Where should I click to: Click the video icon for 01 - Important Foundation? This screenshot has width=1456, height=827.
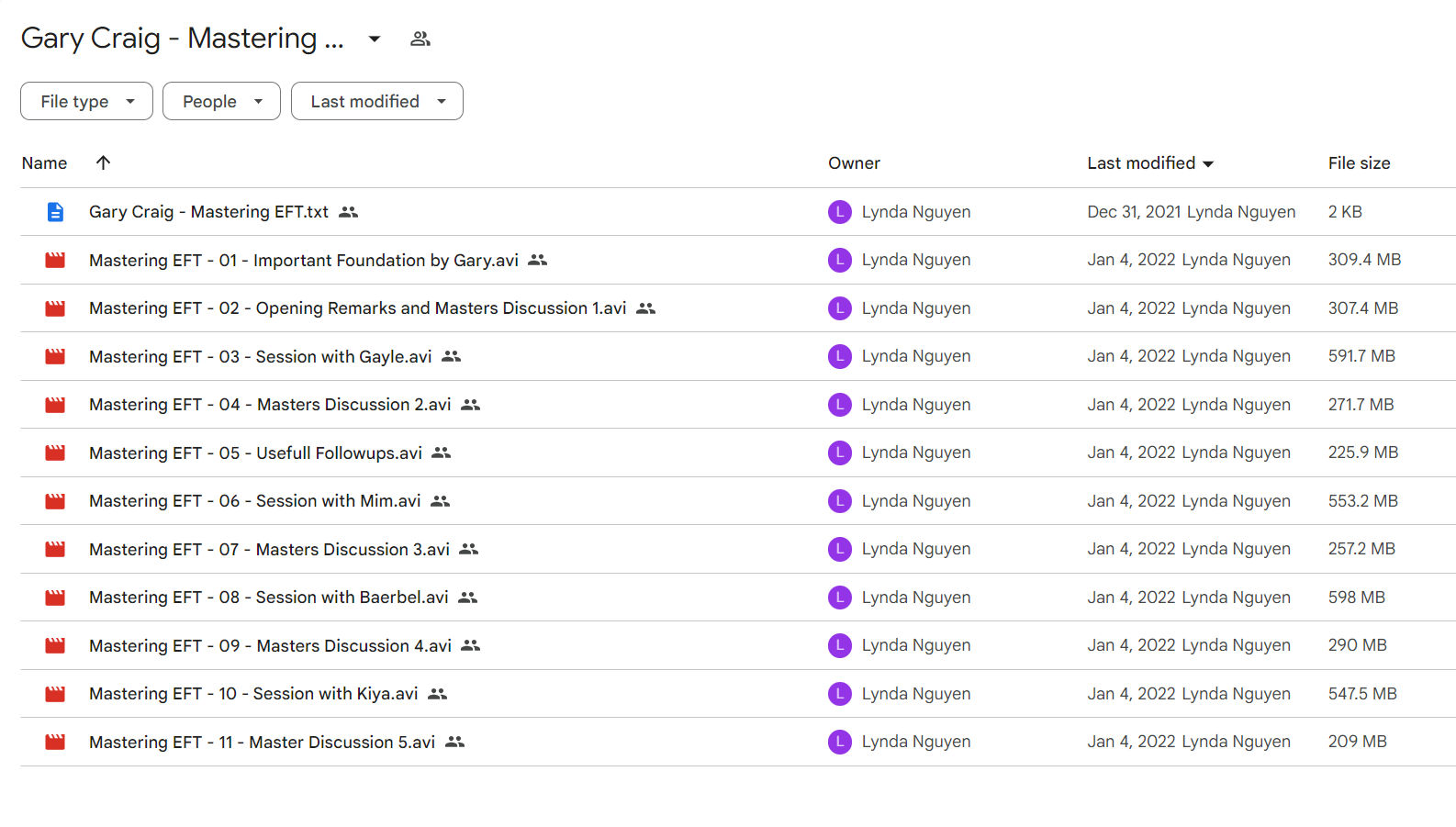click(x=55, y=260)
